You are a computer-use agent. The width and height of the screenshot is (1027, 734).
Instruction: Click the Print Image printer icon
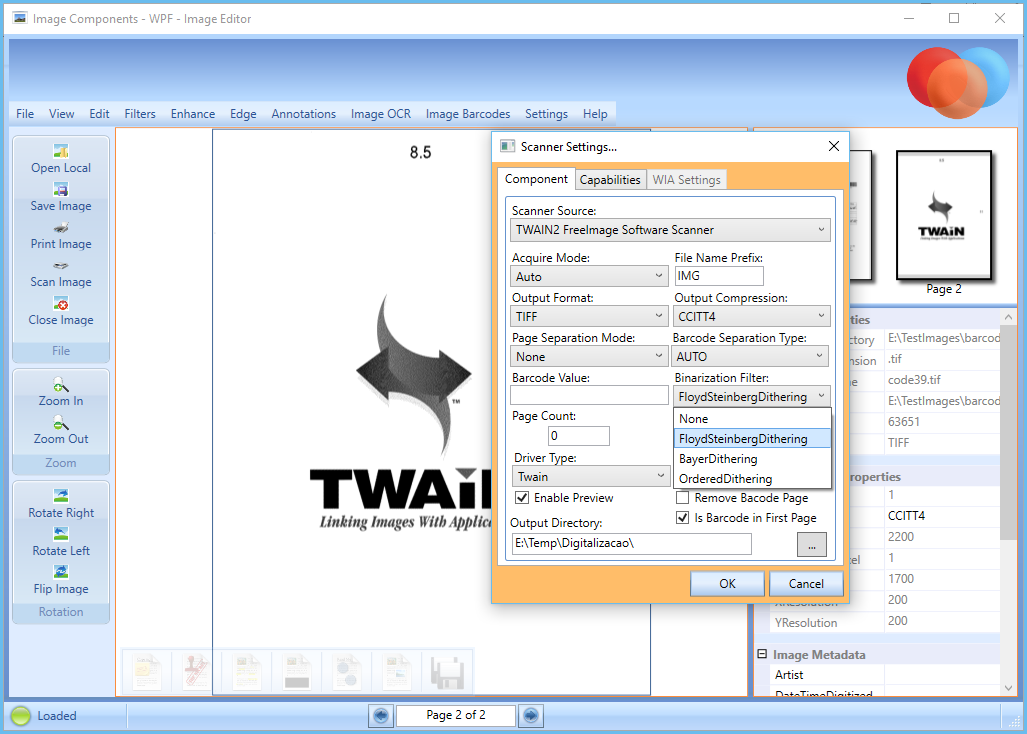coord(61,228)
